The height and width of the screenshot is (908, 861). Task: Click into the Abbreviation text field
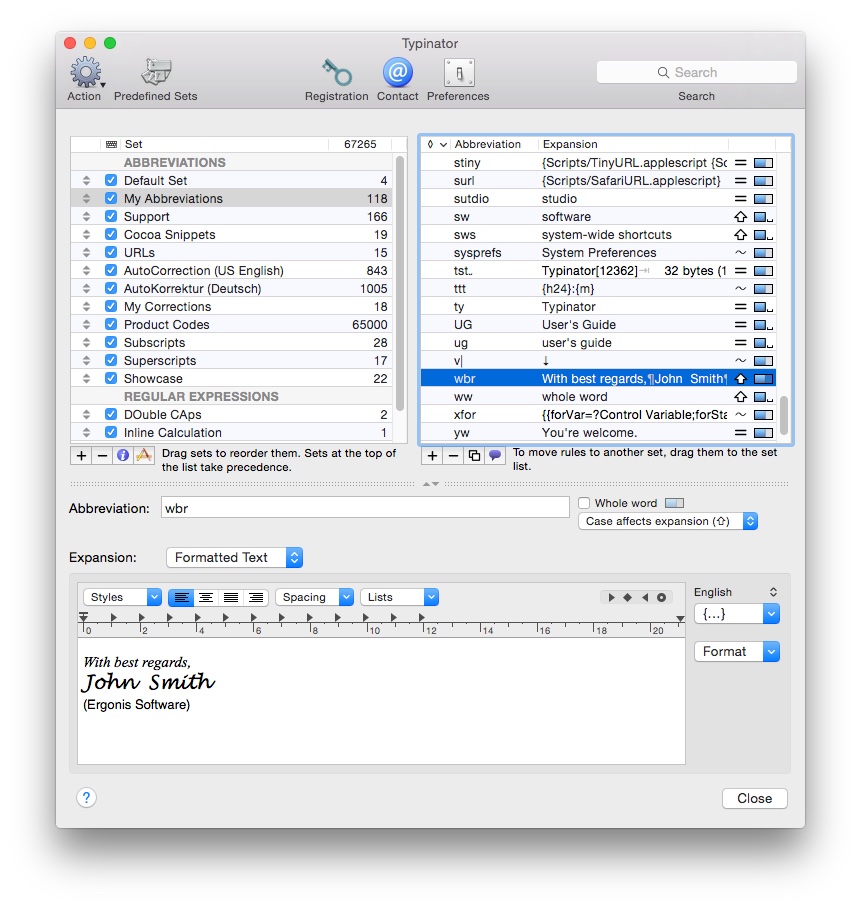(365, 508)
